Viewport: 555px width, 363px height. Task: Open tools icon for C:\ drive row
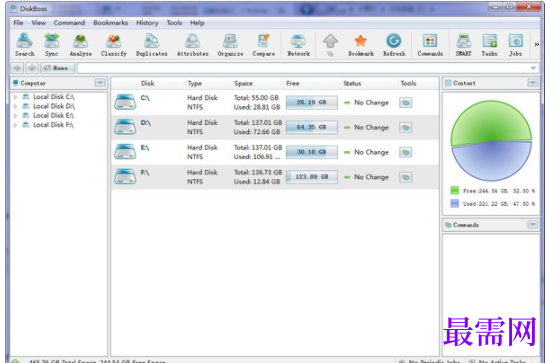(406, 103)
